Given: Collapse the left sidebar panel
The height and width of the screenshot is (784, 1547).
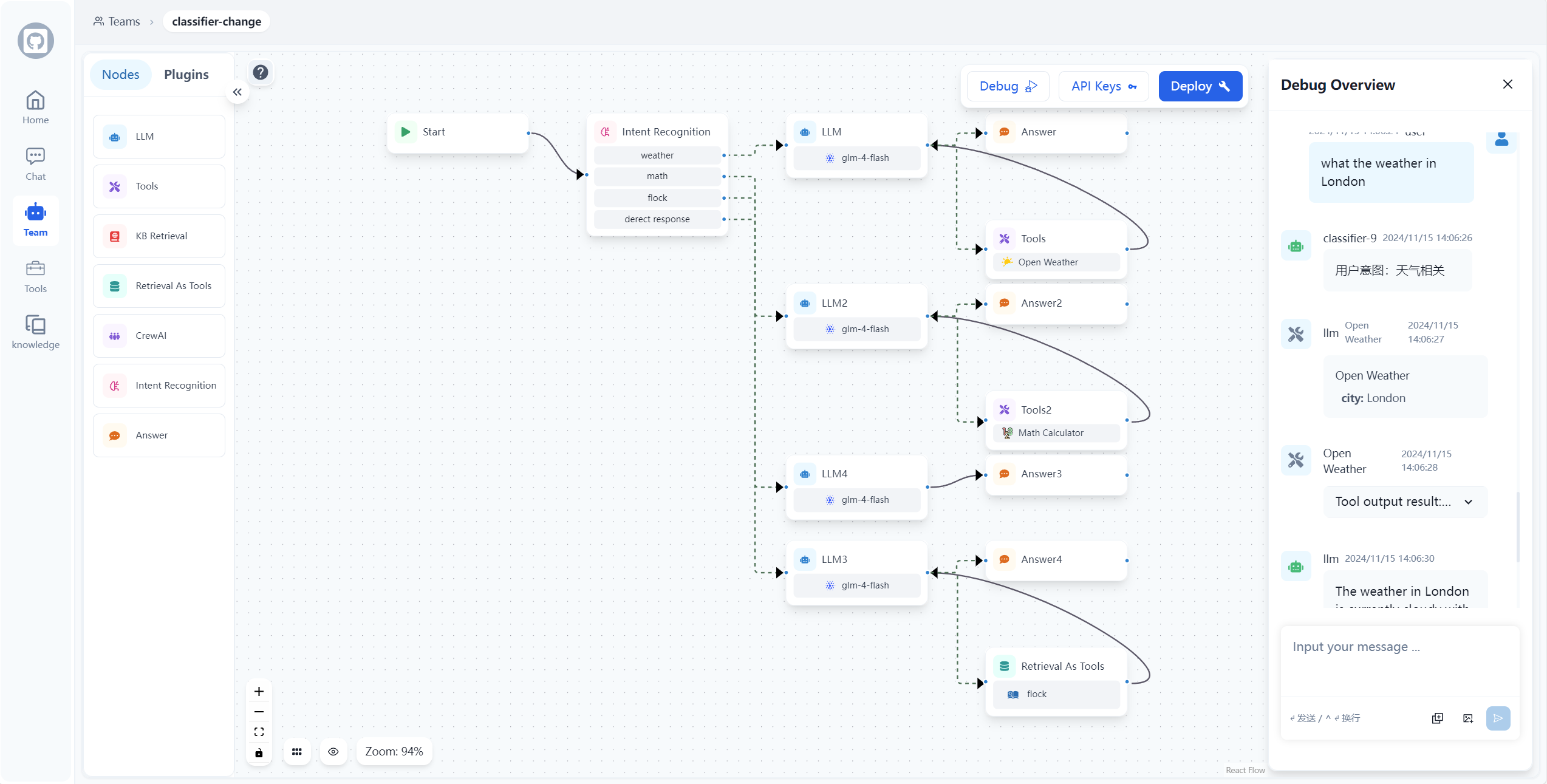Looking at the screenshot, I should [237, 92].
